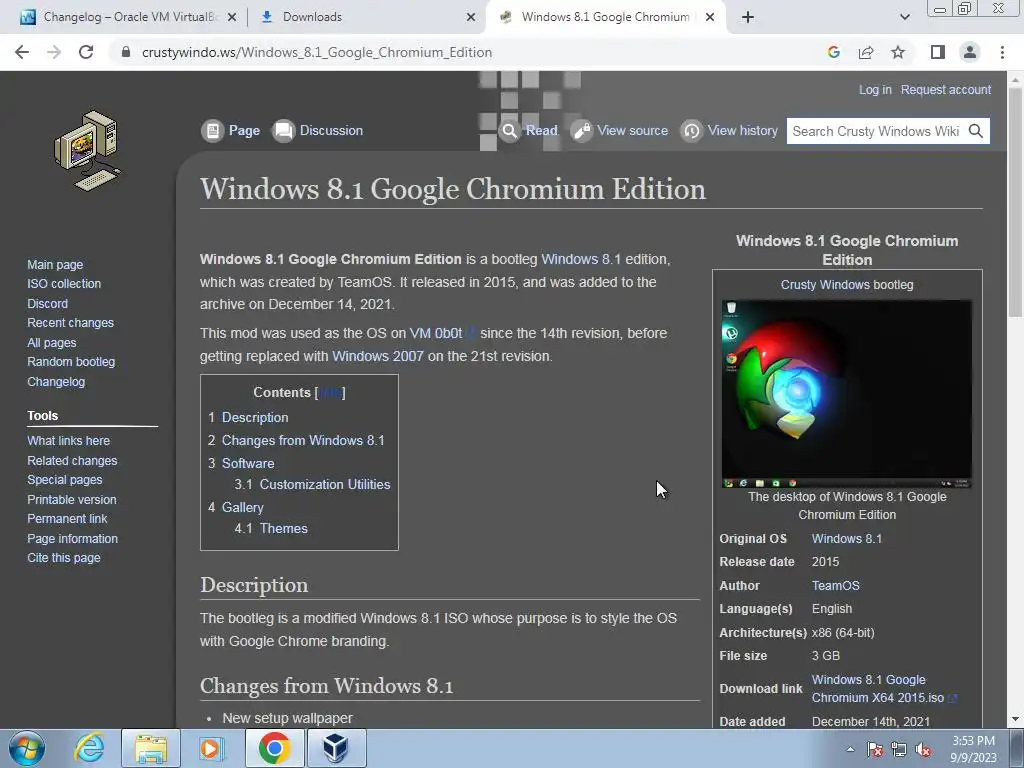The height and width of the screenshot is (768, 1024).
Task: Click the Log in link
Action: 875,89
